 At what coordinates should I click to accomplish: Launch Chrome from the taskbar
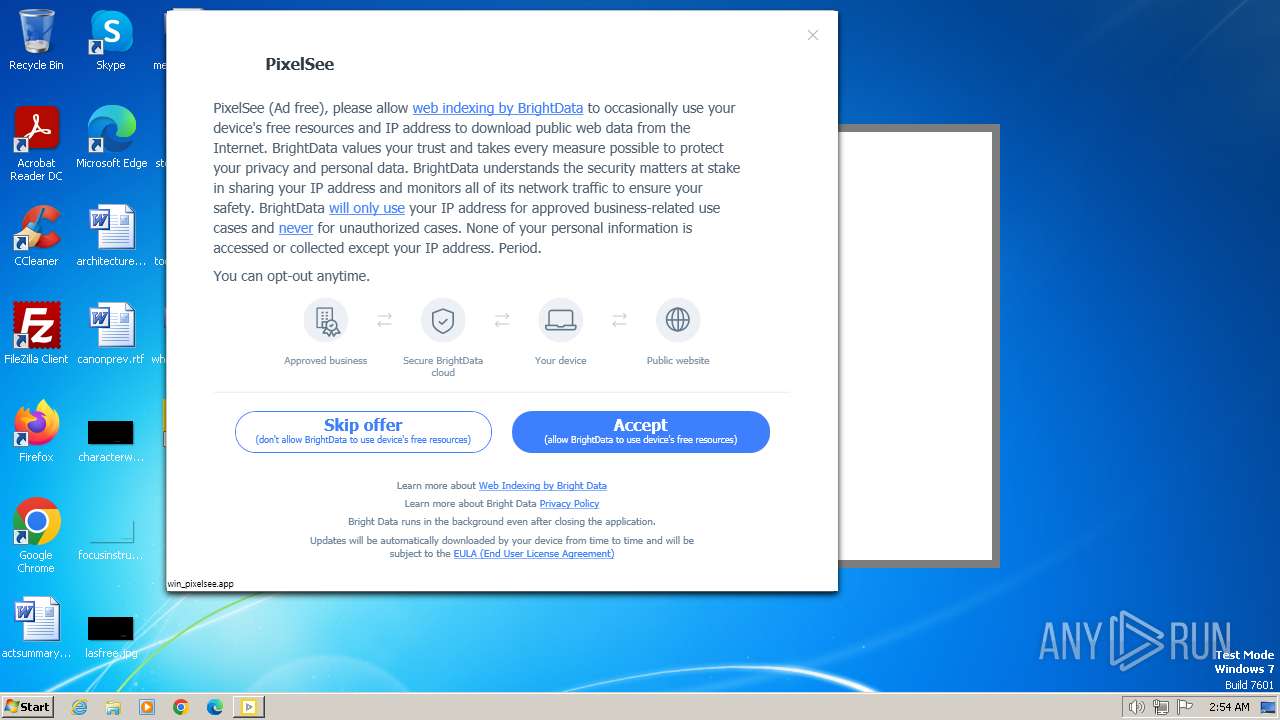point(181,707)
